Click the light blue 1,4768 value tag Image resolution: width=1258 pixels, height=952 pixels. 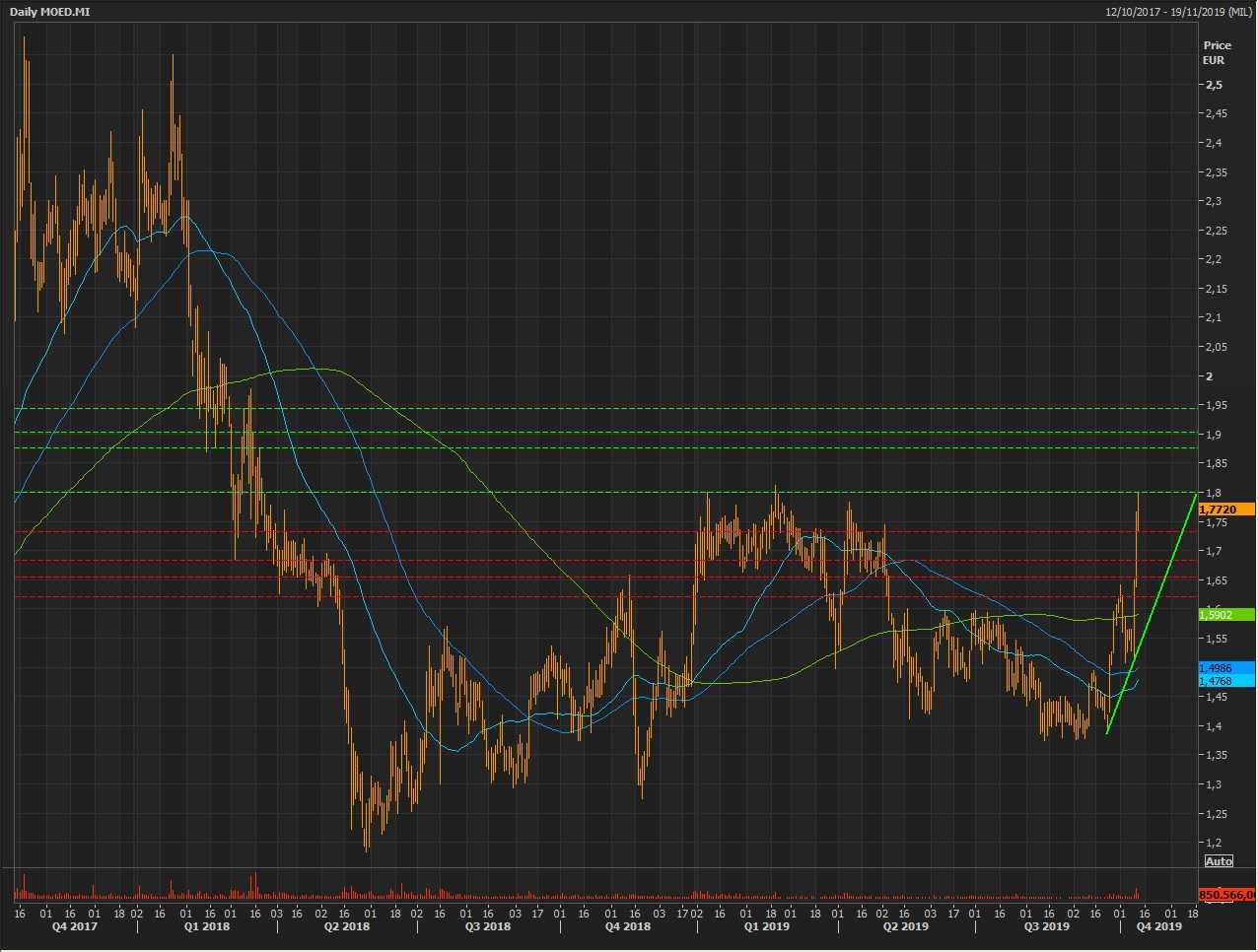(x=1225, y=681)
